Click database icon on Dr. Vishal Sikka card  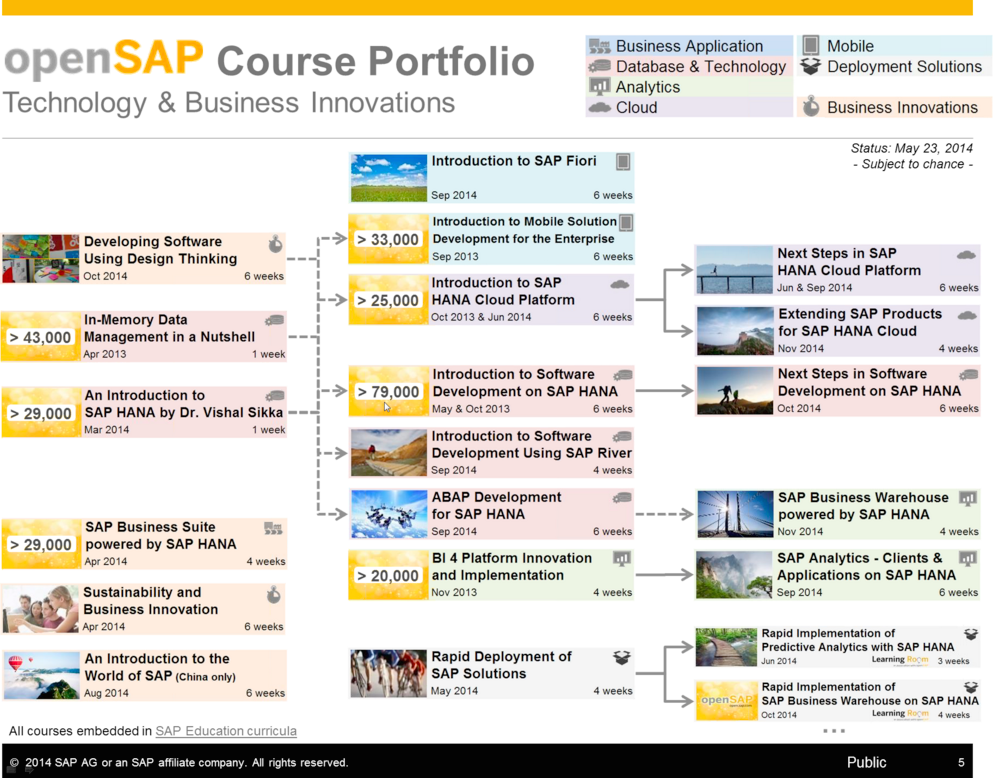[274, 396]
